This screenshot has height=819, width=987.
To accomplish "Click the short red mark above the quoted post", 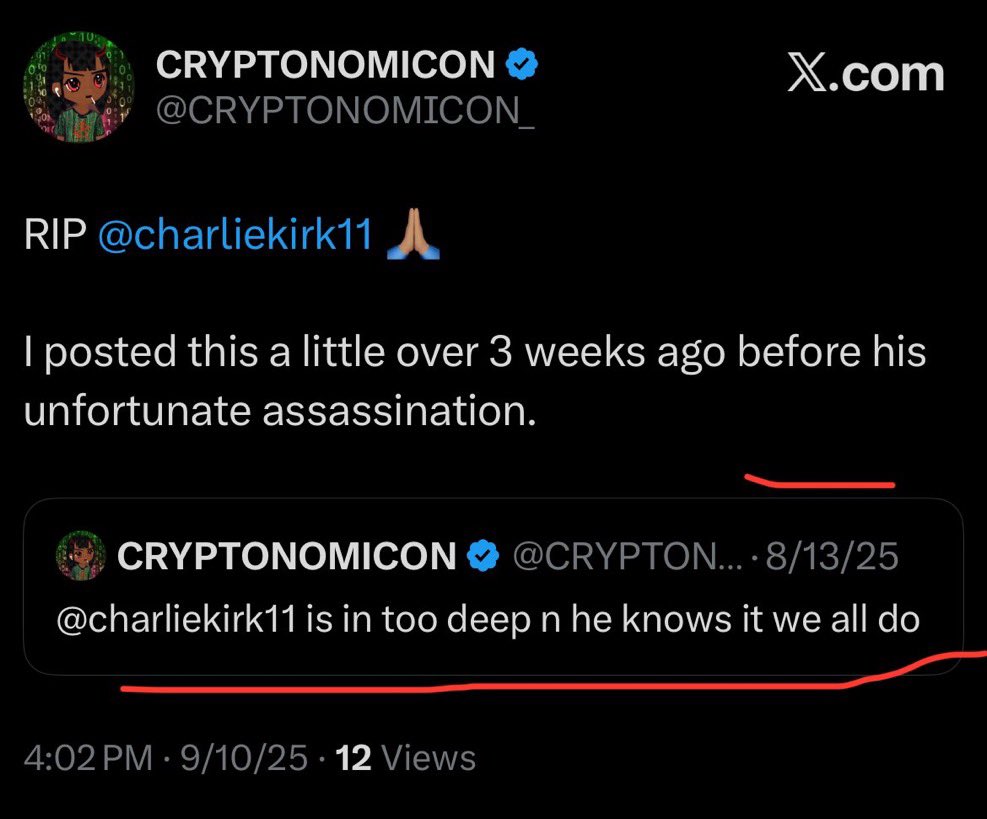I will [820, 483].
